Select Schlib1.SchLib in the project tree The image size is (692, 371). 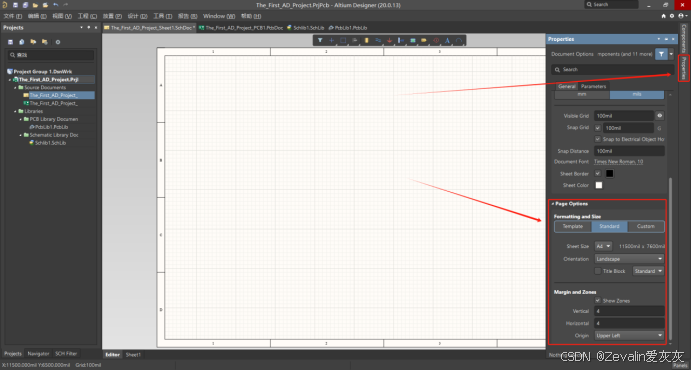[x=50, y=143]
